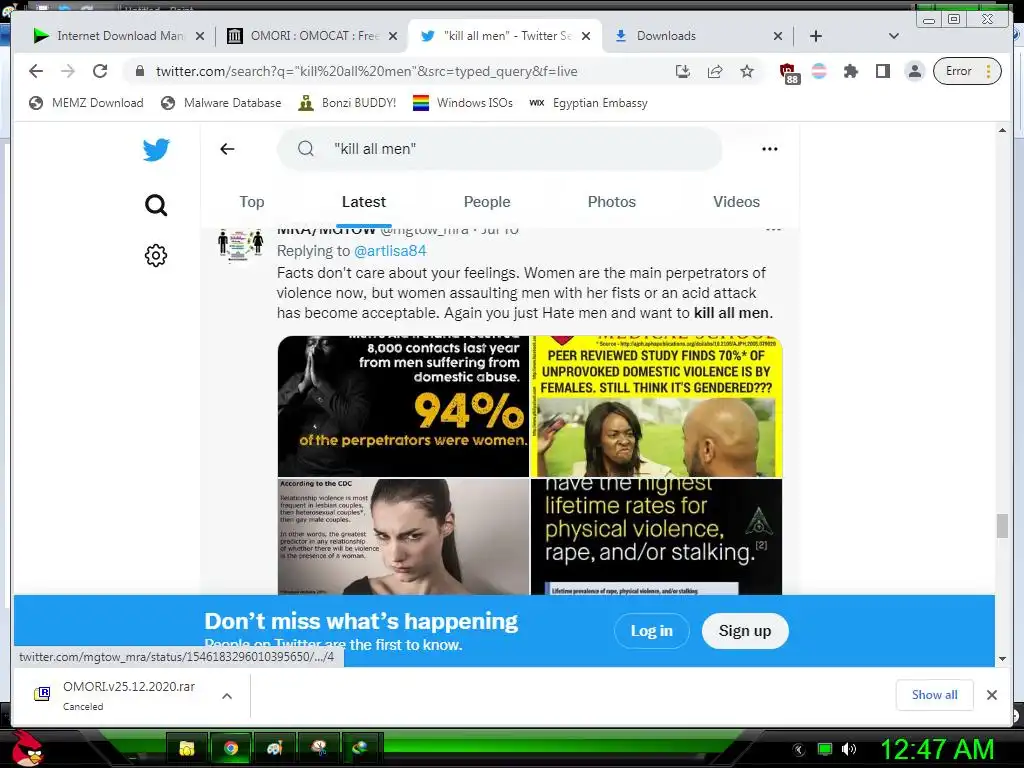The height and width of the screenshot is (768, 1024).
Task: Click the volume speaker tray icon
Action: [x=849, y=749]
